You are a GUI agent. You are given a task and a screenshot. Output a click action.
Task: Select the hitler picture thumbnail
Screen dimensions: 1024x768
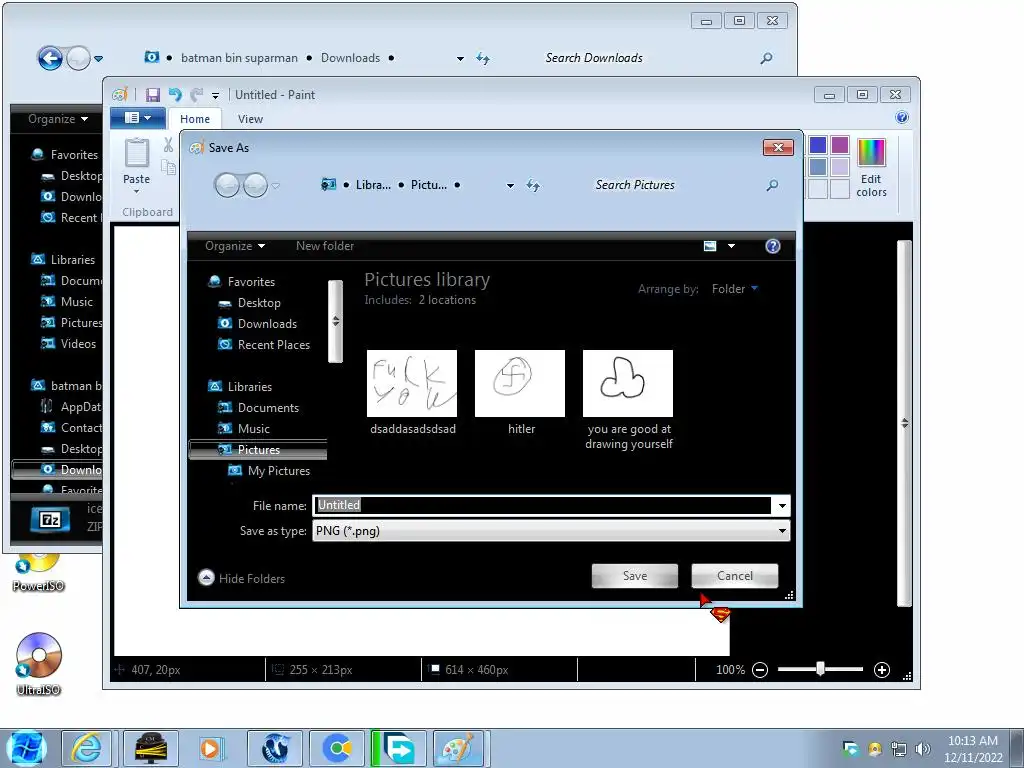pyautogui.click(x=520, y=383)
